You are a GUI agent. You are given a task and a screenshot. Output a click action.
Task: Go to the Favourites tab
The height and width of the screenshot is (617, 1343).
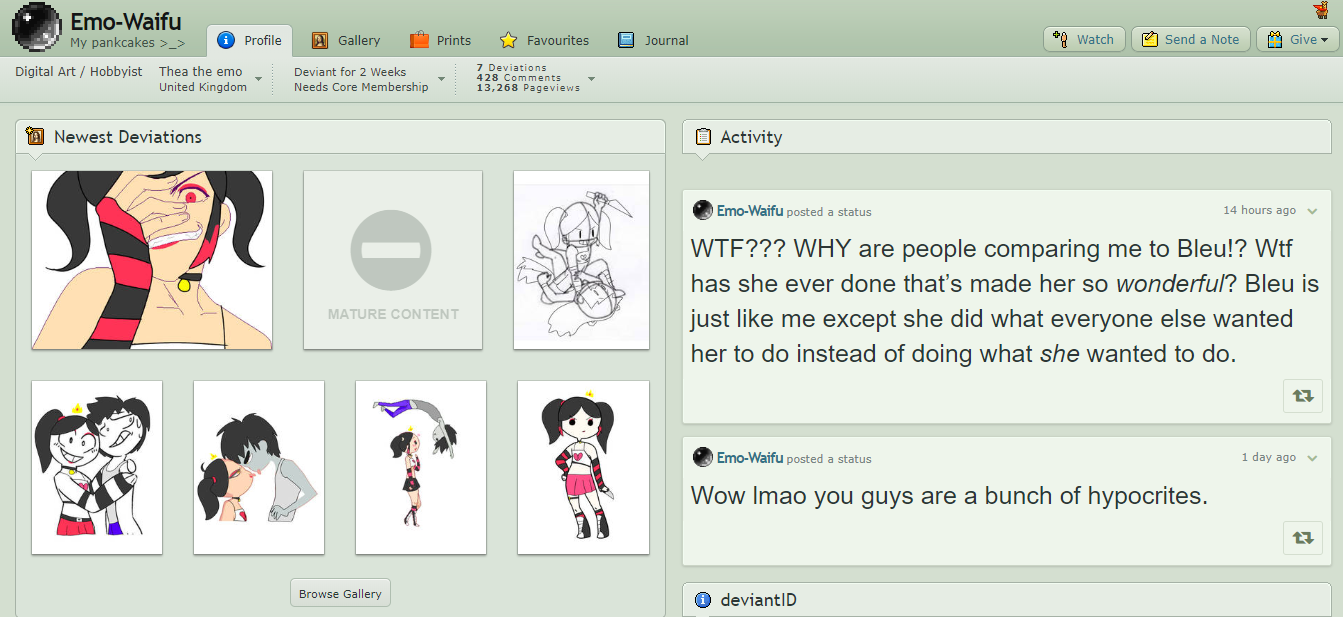click(x=544, y=40)
